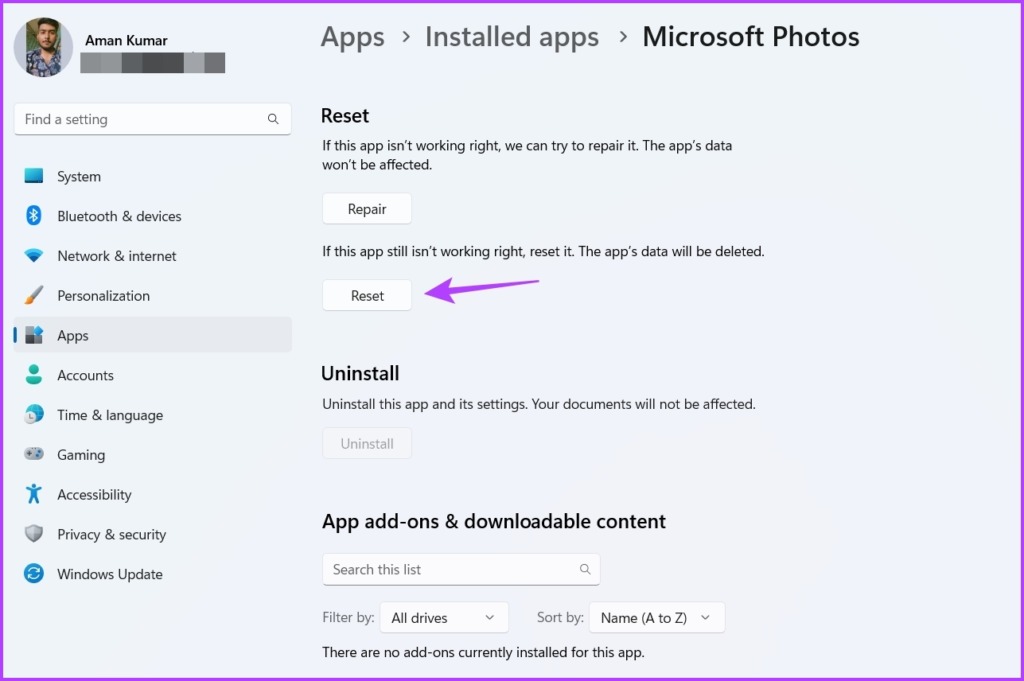Viewport: 1024px width, 681px height.
Task: Open Accounts settings
Action: coord(34,375)
